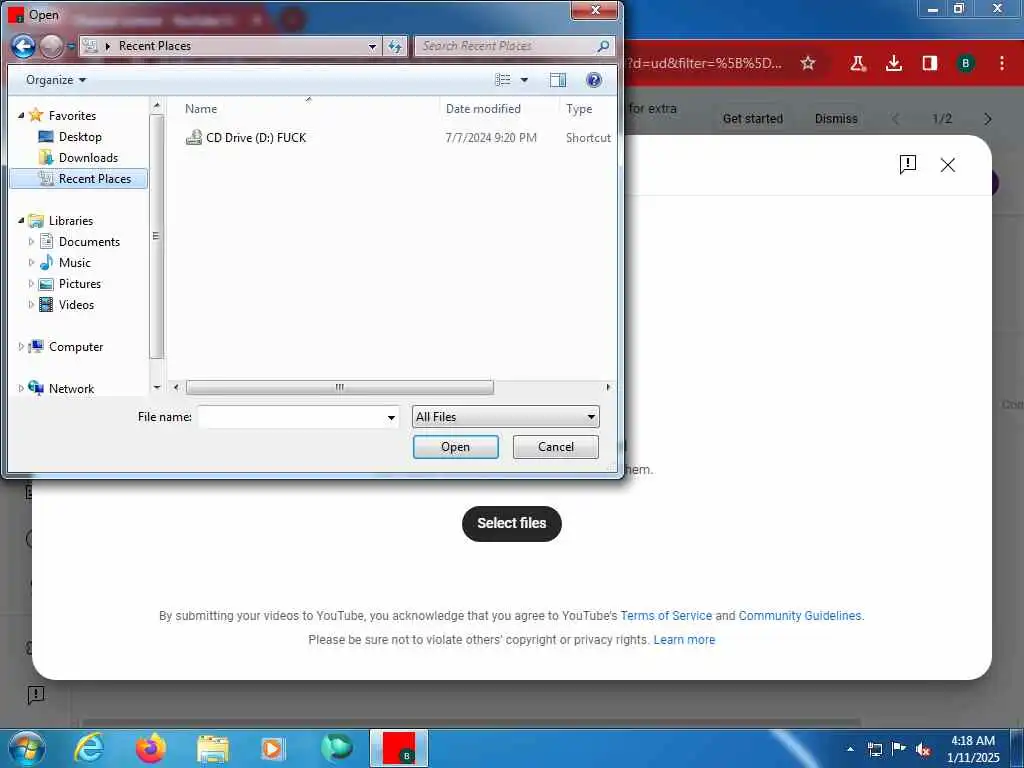Screen dimensions: 1024x768
Task: Open the address bar history dropdown arrow
Action: 372,46
